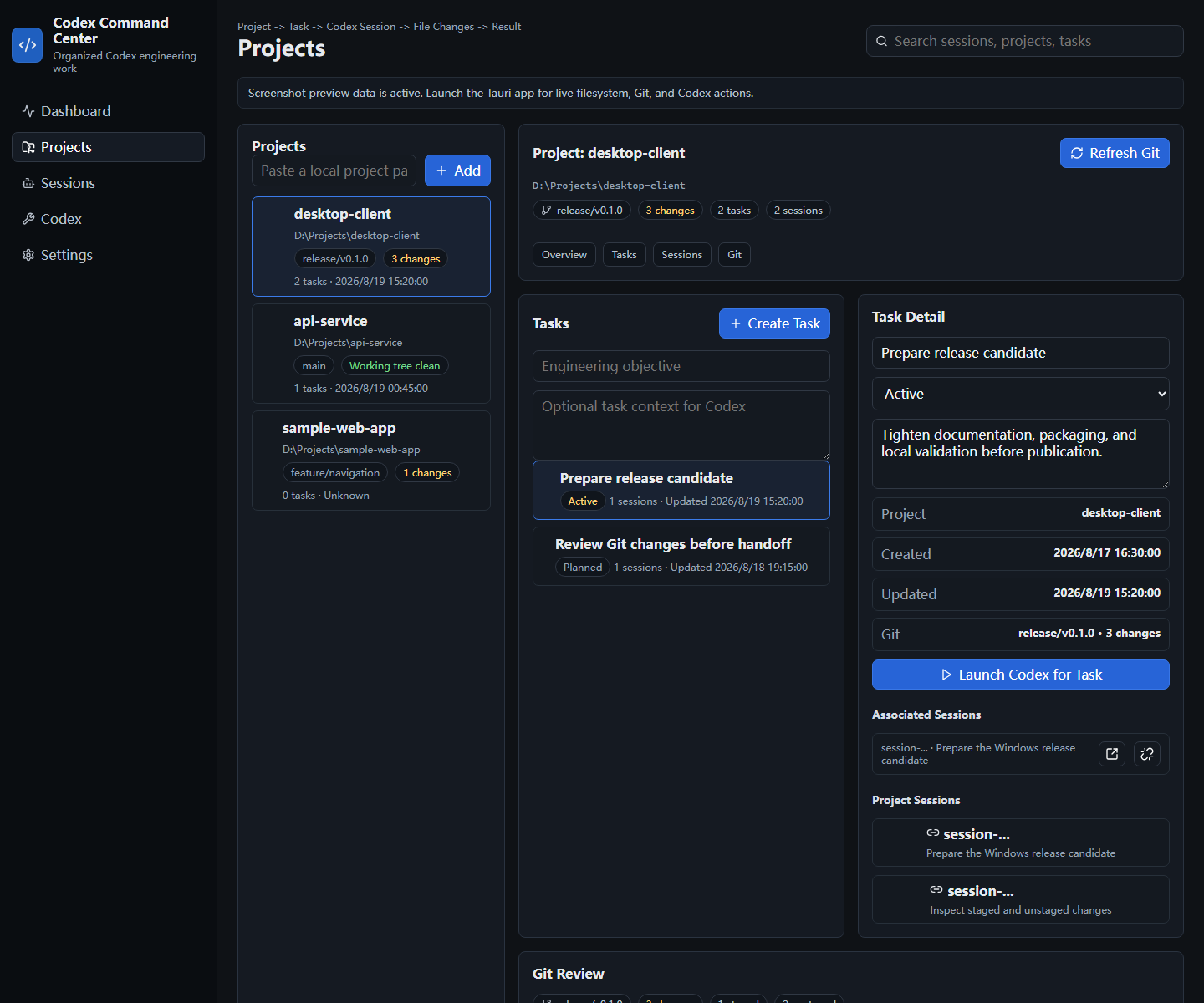This screenshot has width=1204, height=1003.
Task: Click link icon beside Inspect staged session
Action: click(x=936, y=890)
